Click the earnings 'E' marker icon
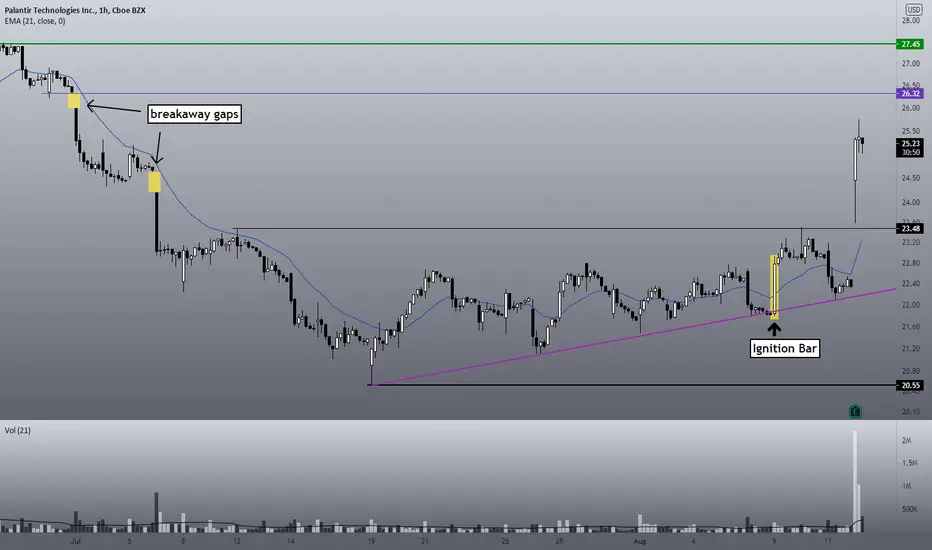 [x=855, y=411]
